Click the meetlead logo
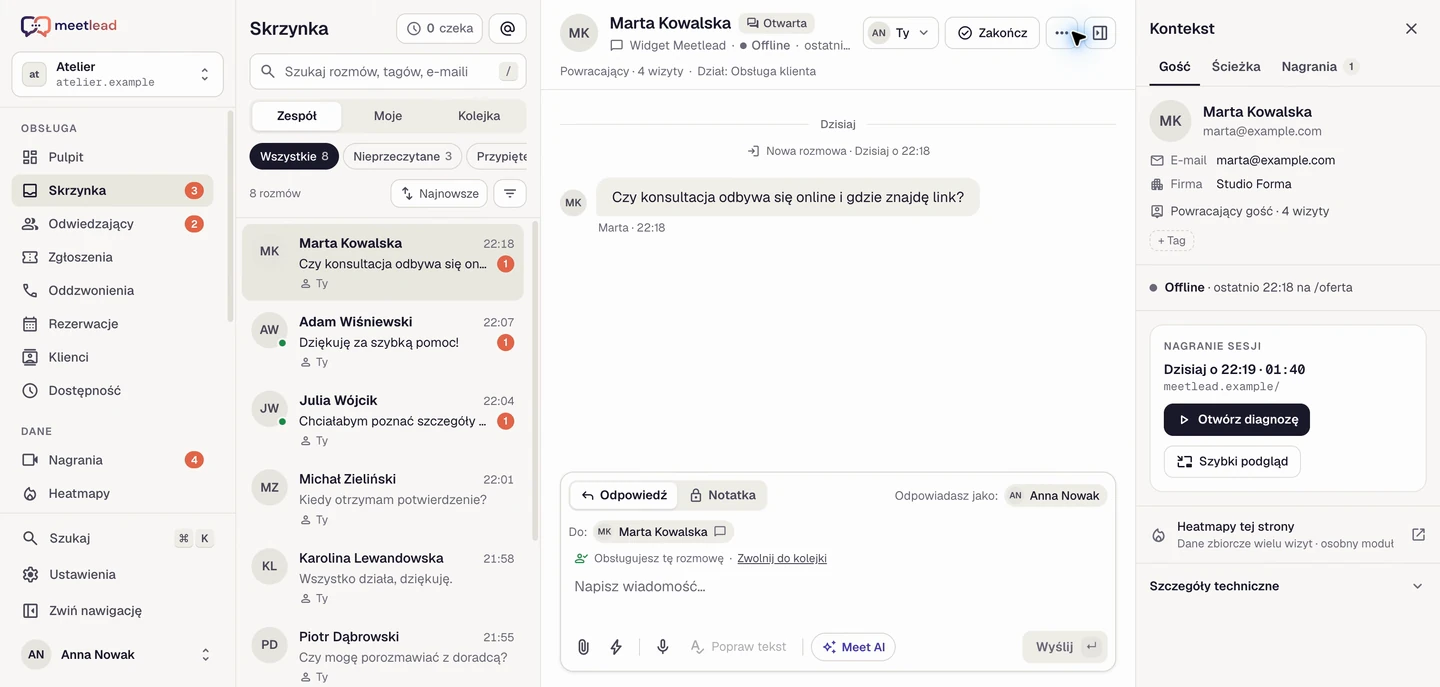Viewport: 1440px width, 687px height. coord(69,27)
